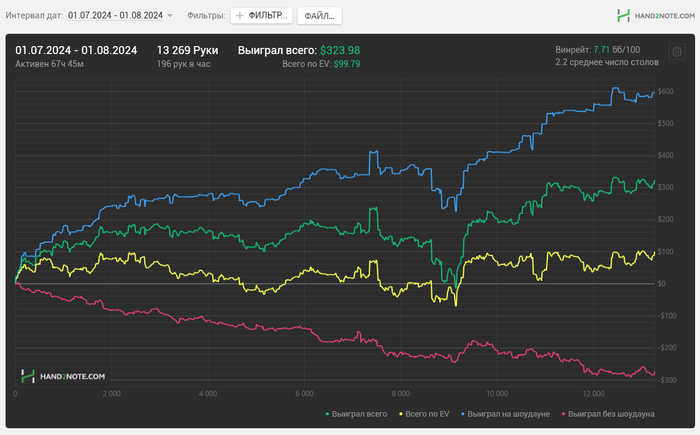Toggle the Выиграл всего legend series
The width and height of the screenshot is (700, 435).
360,413
